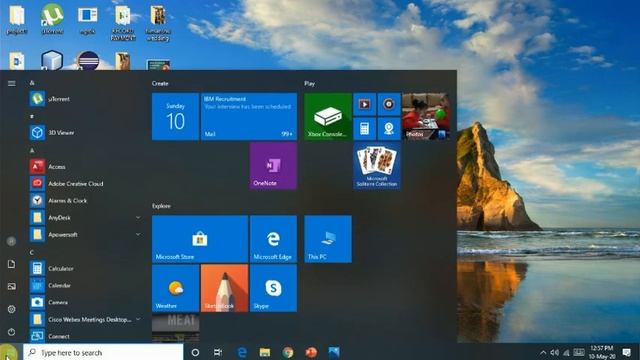The height and width of the screenshot is (360, 640).
Task: Launch the SketchBook tile
Action: point(224,288)
